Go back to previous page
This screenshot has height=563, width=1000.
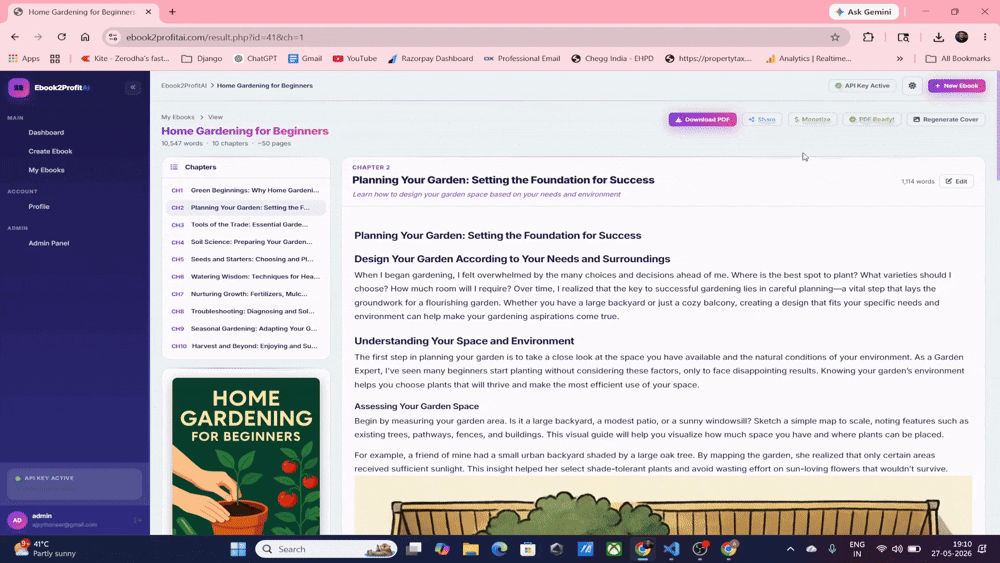tap(15, 37)
